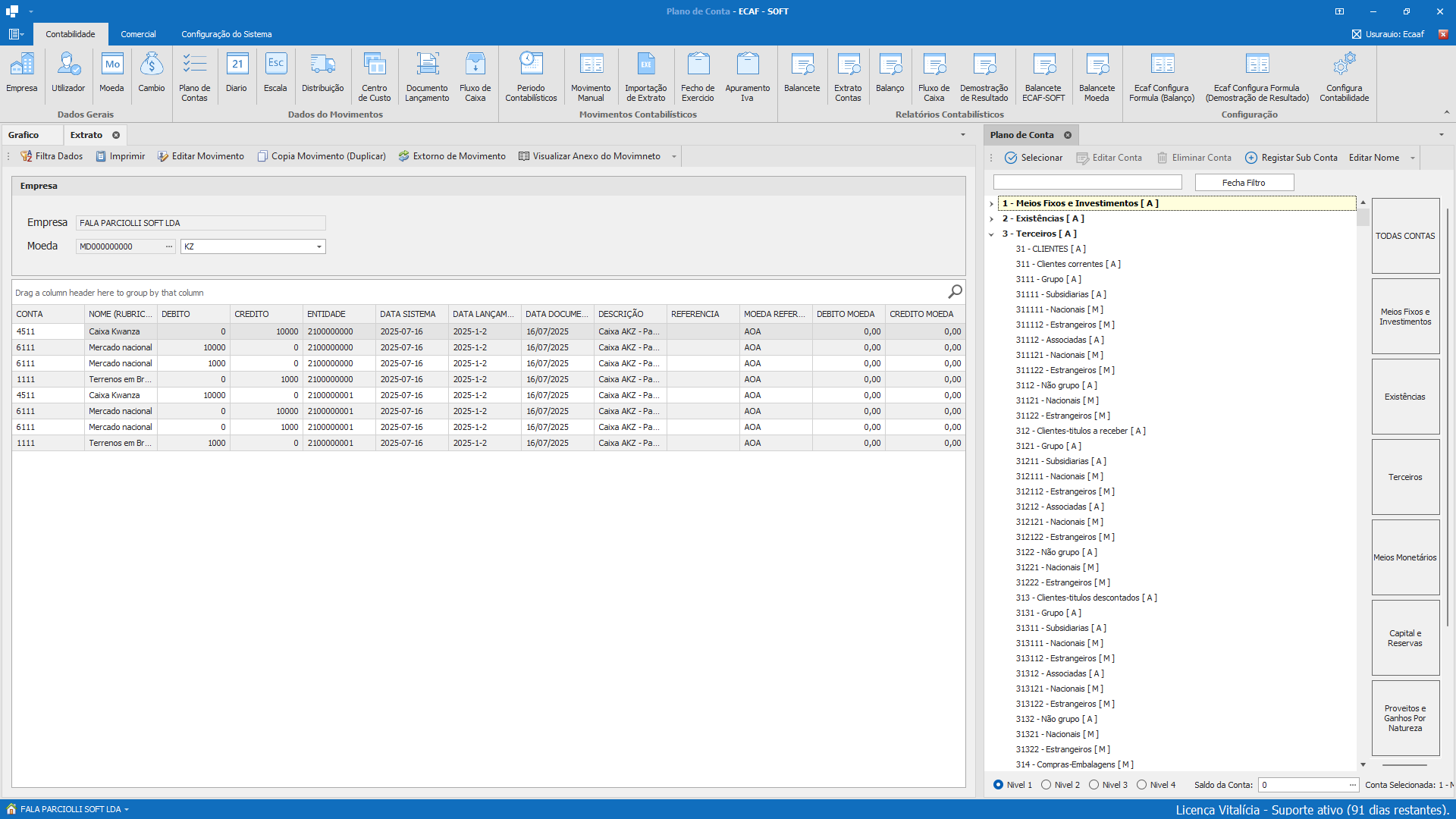Select the Nivel 4 radio button
The height and width of the screenshot is (819, 1456).
click(1141, 785)
